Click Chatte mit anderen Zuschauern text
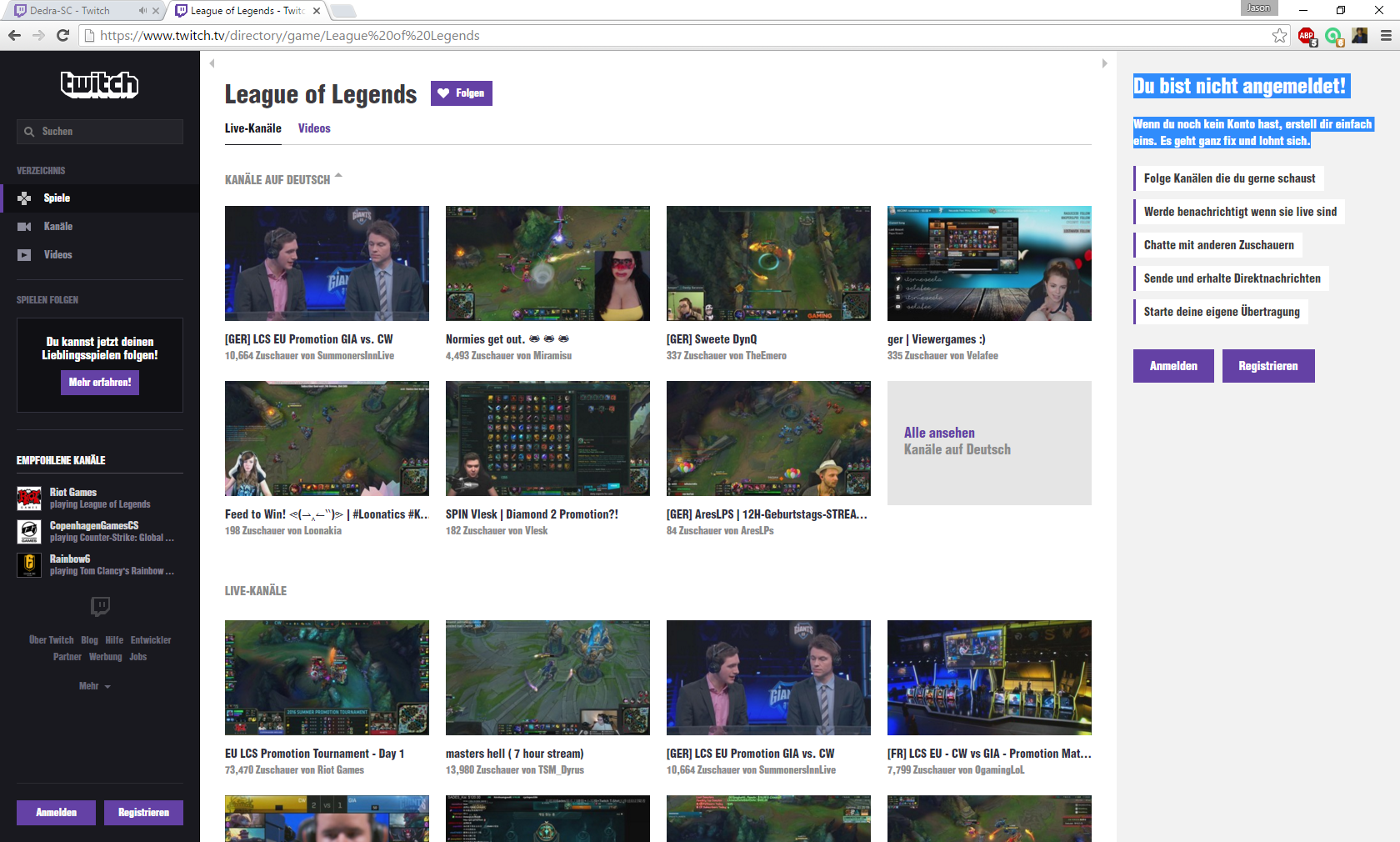 (1218, 245)
